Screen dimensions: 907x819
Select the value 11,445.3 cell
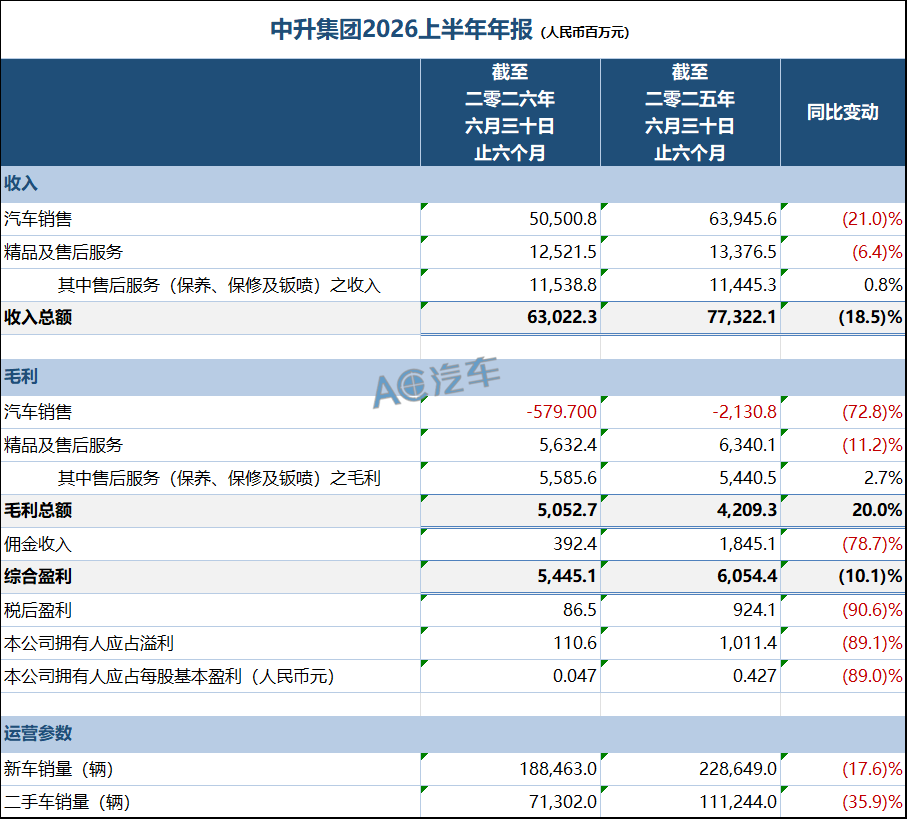(690, 285)
